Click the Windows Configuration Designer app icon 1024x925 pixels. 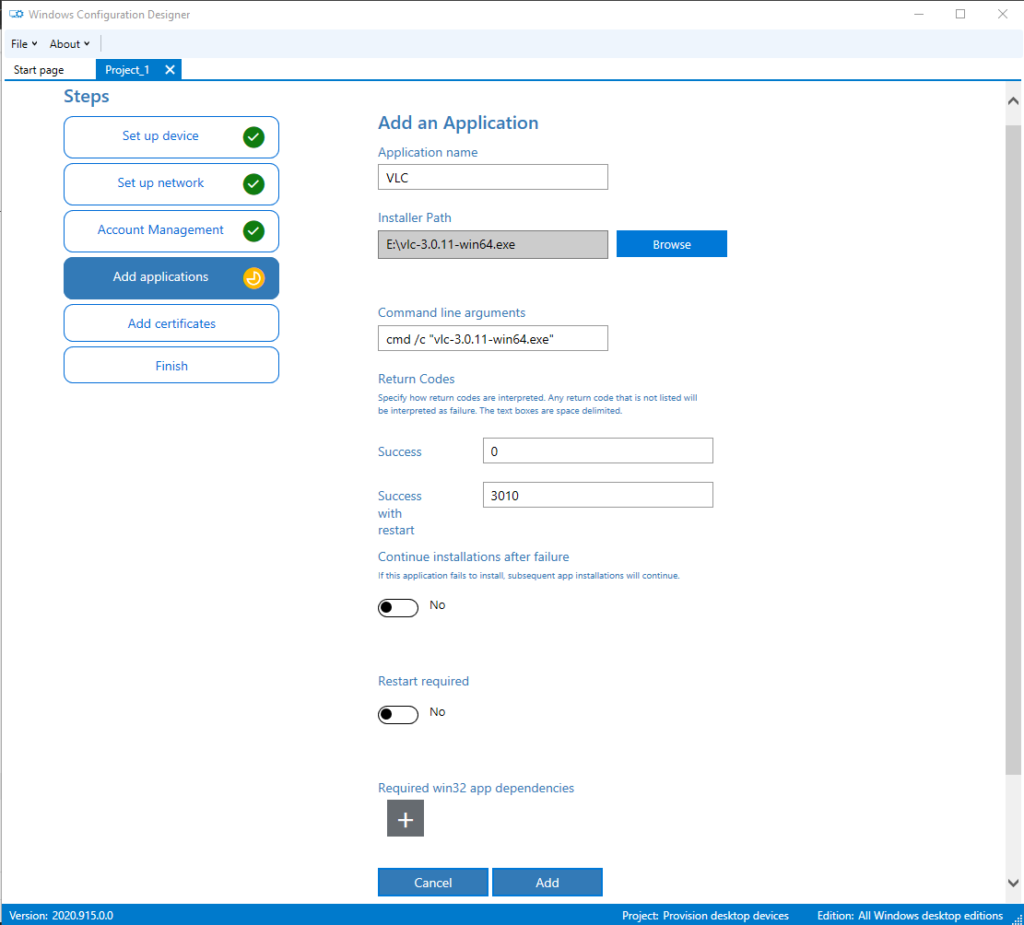pos(16,15)
